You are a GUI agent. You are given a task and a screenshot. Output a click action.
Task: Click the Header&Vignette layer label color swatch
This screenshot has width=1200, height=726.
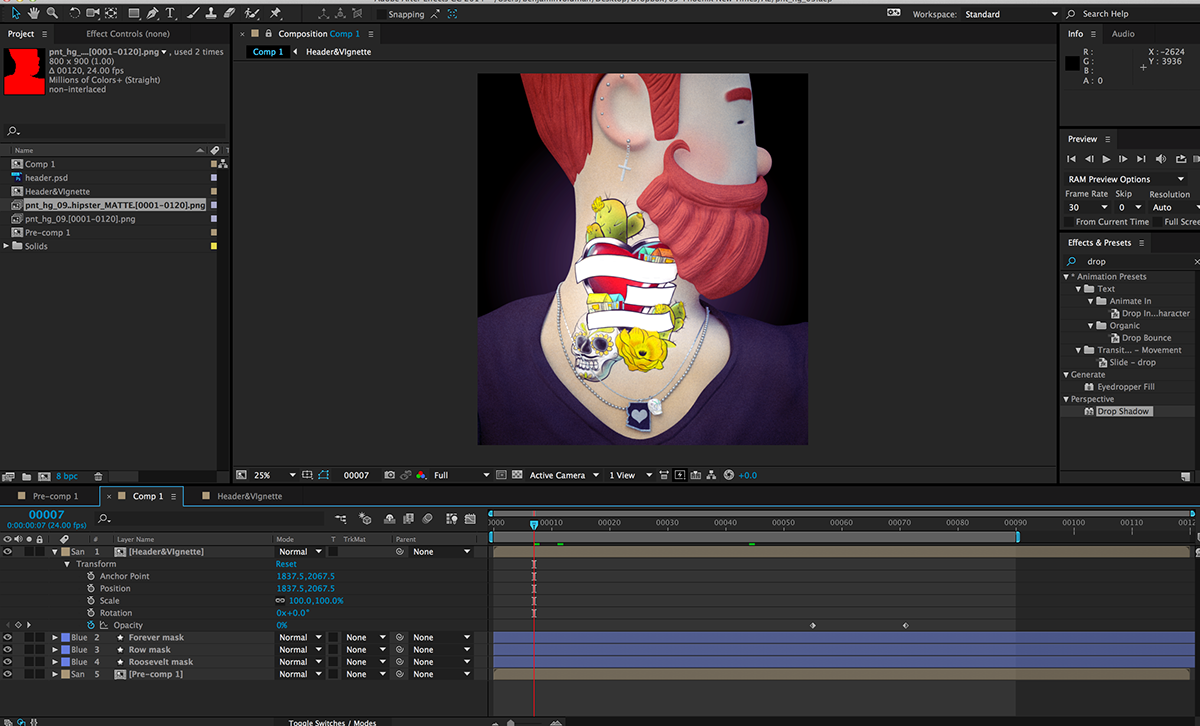pos(65,552)
